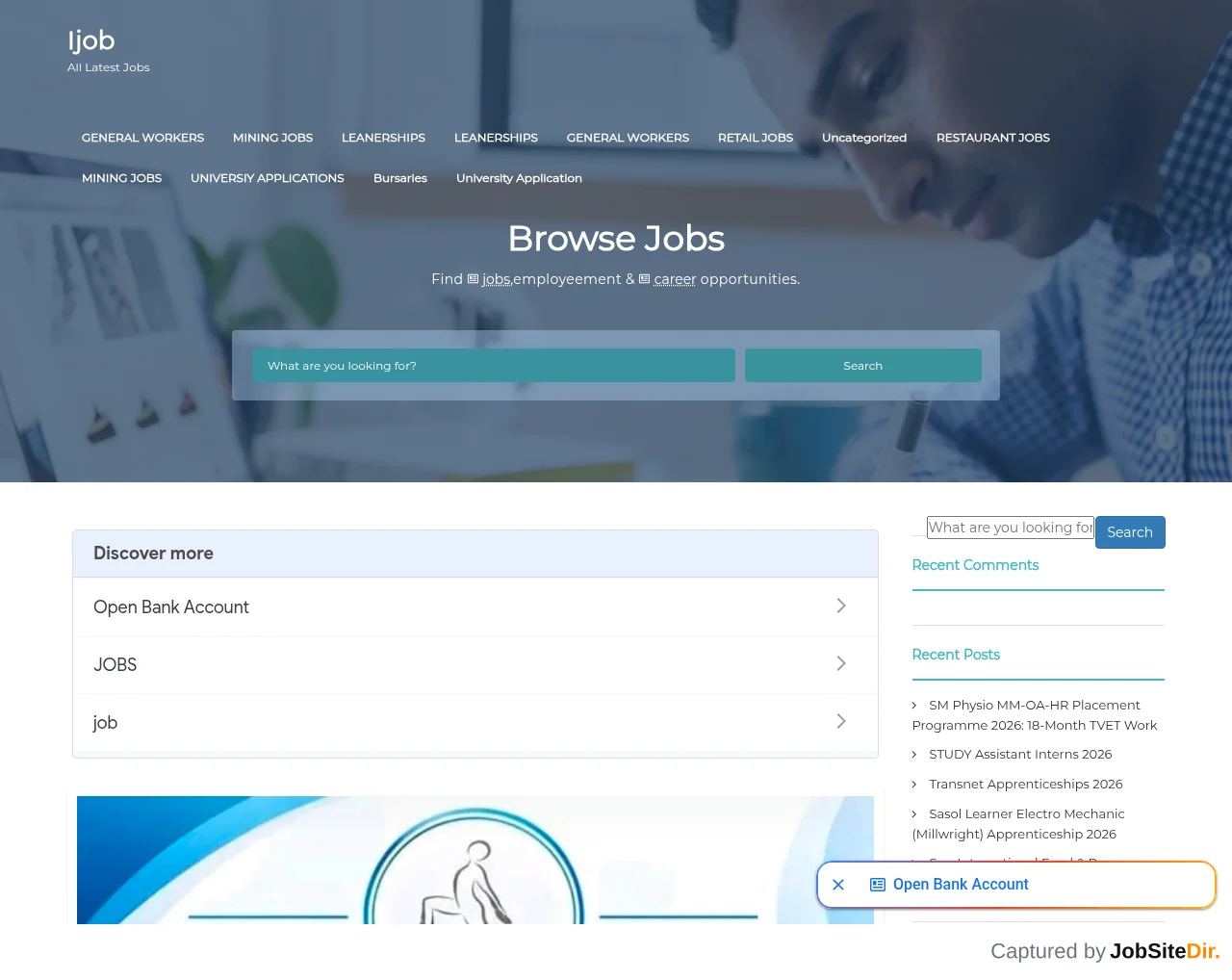Viewport: 1232px width, 980px height.
Task: Open Sasol Learner Electro Mechanic post
Action: (x=1018, y=824)
